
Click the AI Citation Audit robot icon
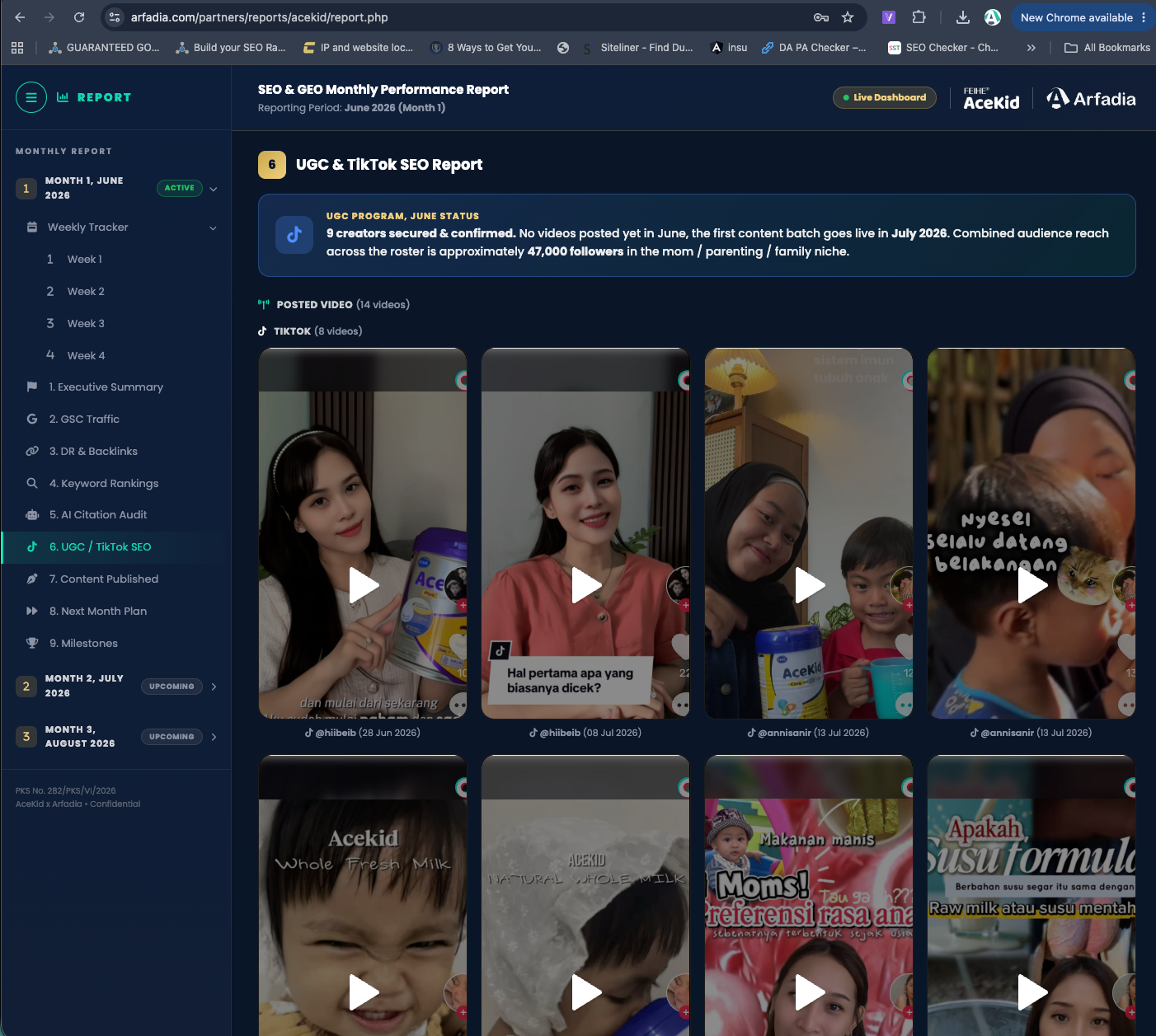pyautogui.click(x=32, y=515)
